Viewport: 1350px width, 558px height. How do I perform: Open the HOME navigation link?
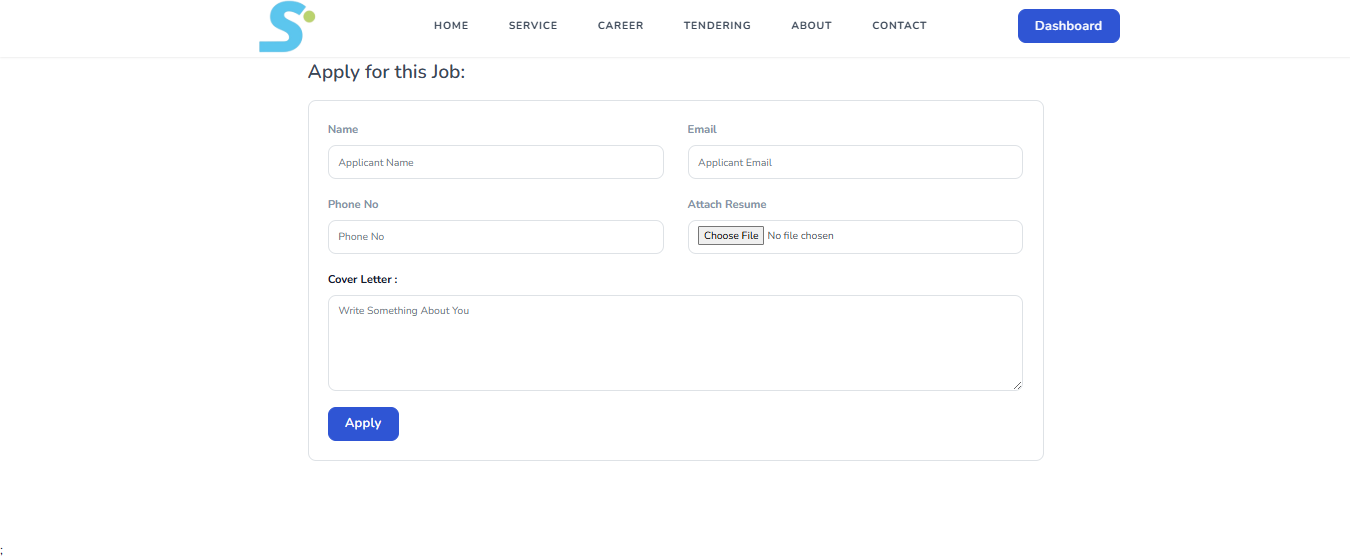pos(451,26)
